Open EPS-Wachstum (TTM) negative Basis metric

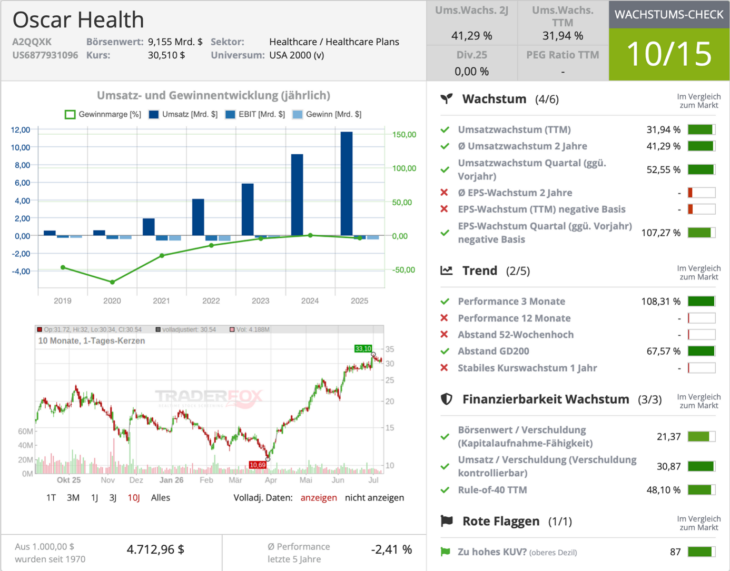[541, 209]
